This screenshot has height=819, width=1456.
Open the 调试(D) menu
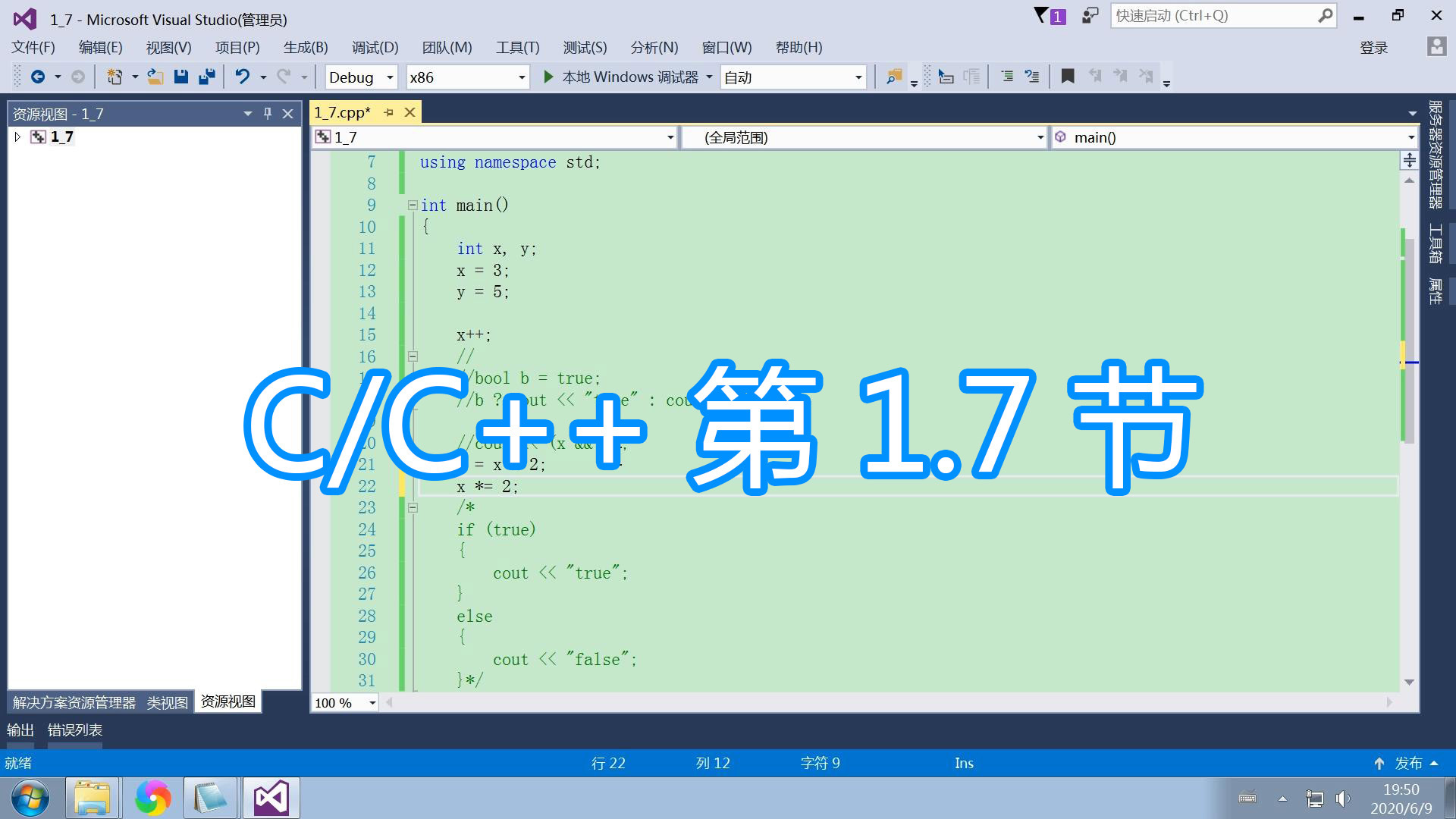tap(374, 47)
